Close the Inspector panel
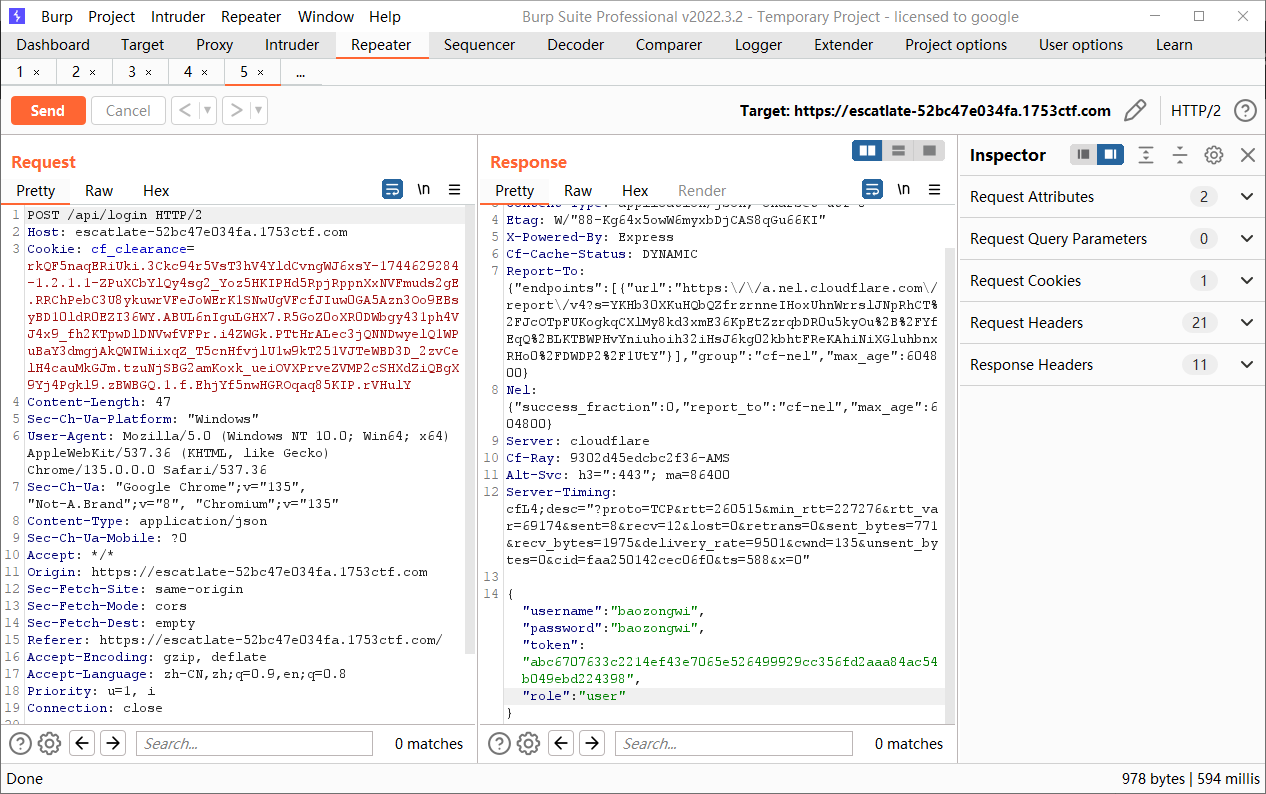The height and width of the screenshot is (794, 1266). tap(1247, 155)
